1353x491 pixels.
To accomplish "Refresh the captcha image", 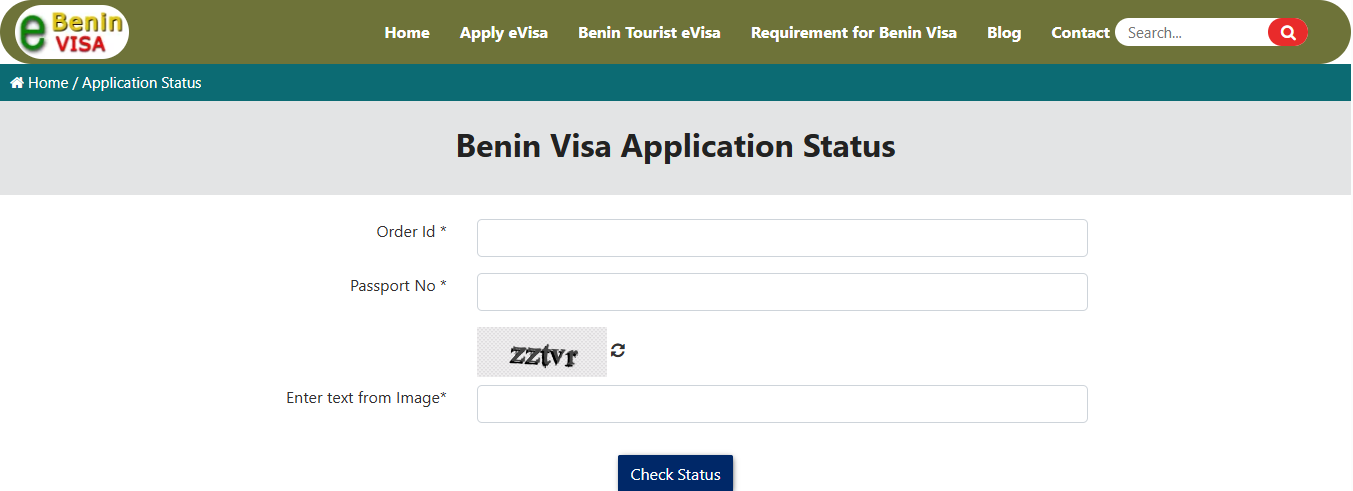I will pyautogui.click(x=618, y=350).
